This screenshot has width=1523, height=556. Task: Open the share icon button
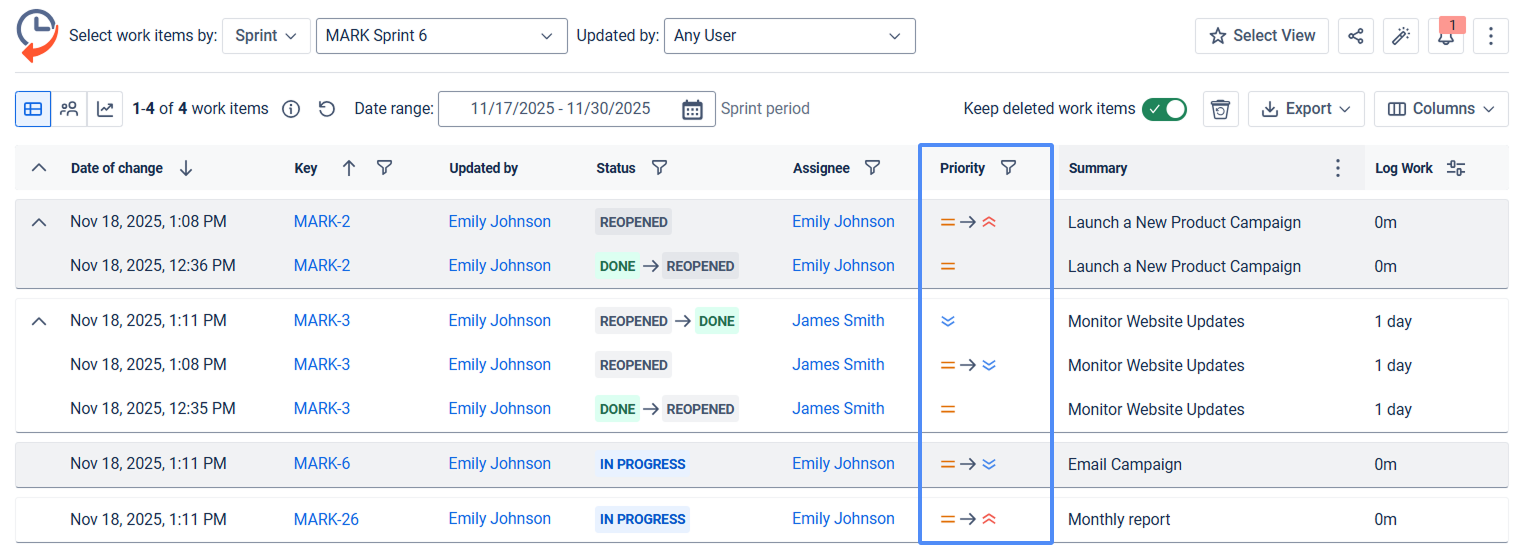(1356, 36)
